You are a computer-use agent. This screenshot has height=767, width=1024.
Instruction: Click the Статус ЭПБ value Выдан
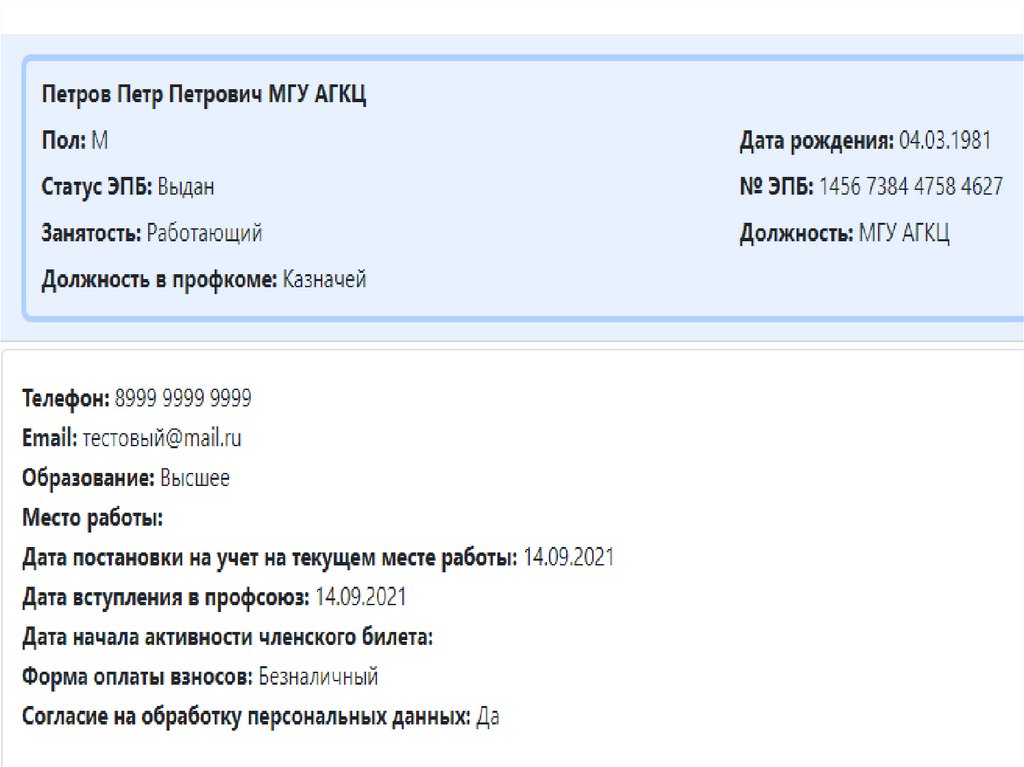pos(186,187)
